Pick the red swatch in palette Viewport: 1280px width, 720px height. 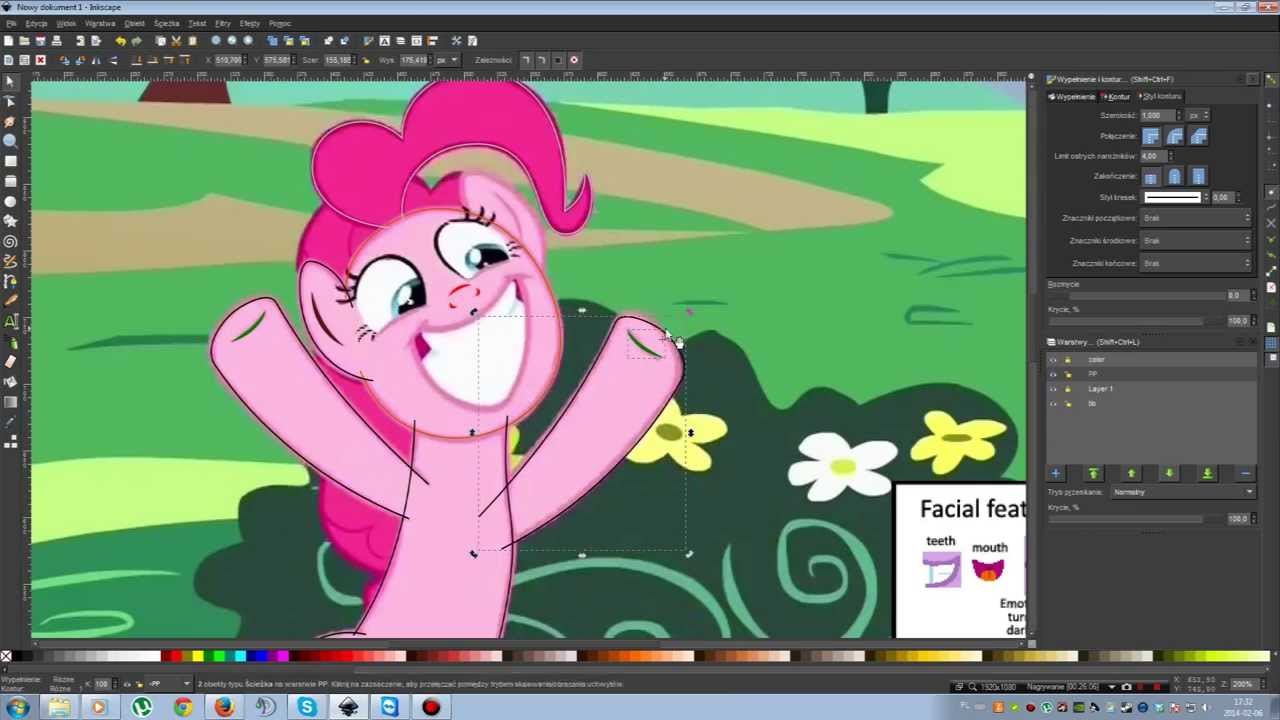click(177, 656)
